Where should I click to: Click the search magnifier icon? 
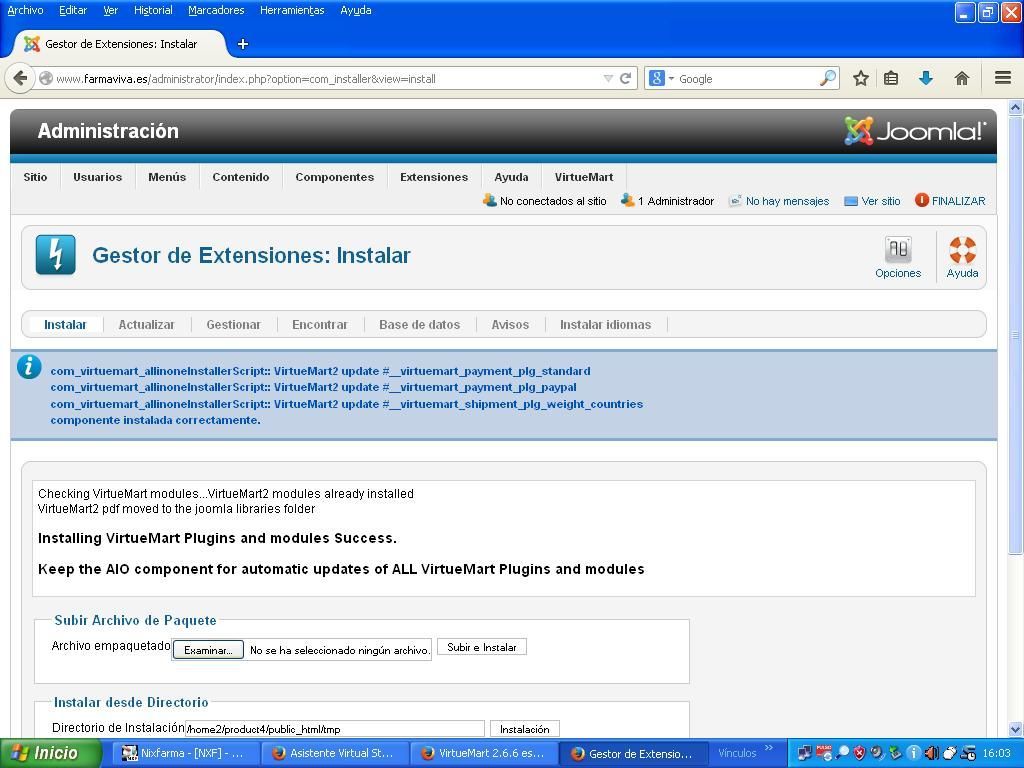827,78
